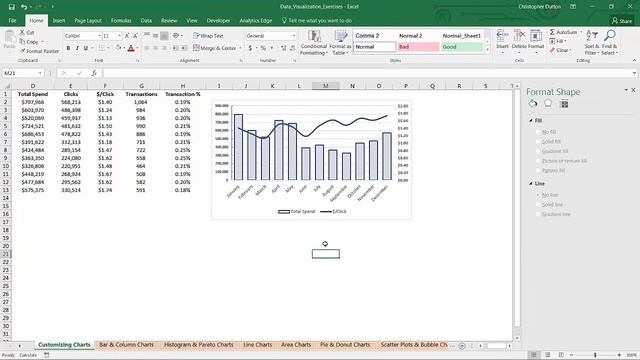Viewport: 640px width, 360px height.
Task: Open Format as Table gallery
Action: point(340,42)
